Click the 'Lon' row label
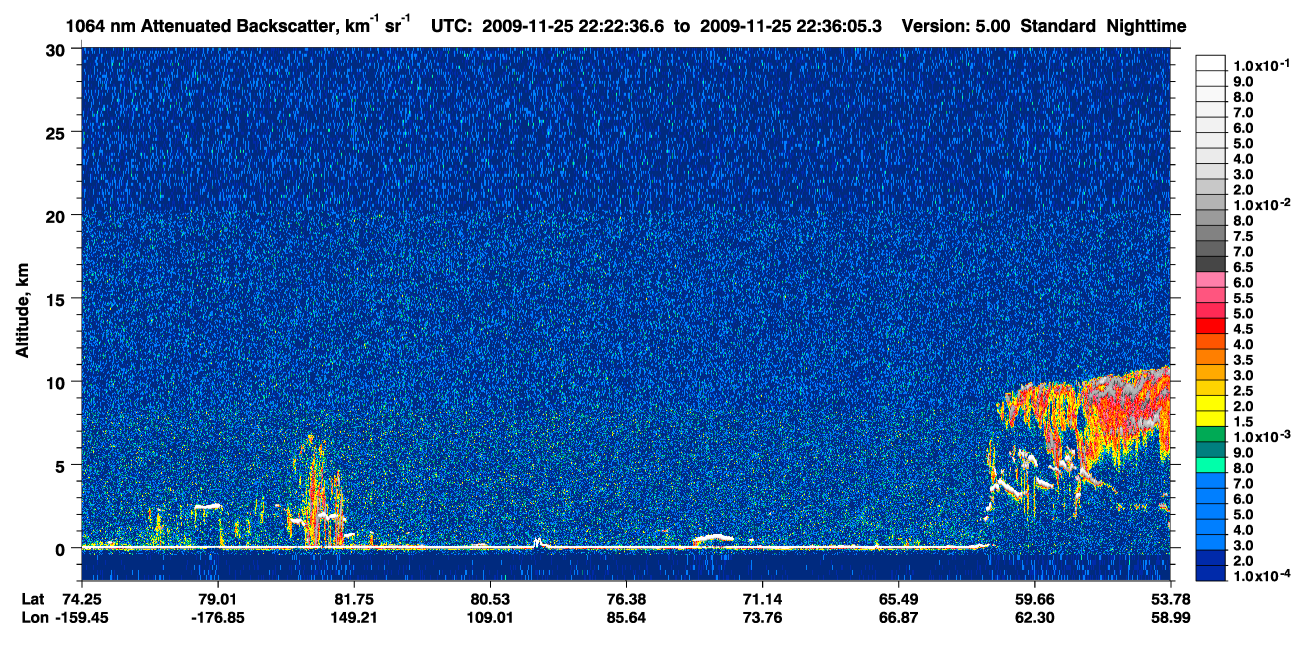1300x667 pixels. (x=33, y=618)
